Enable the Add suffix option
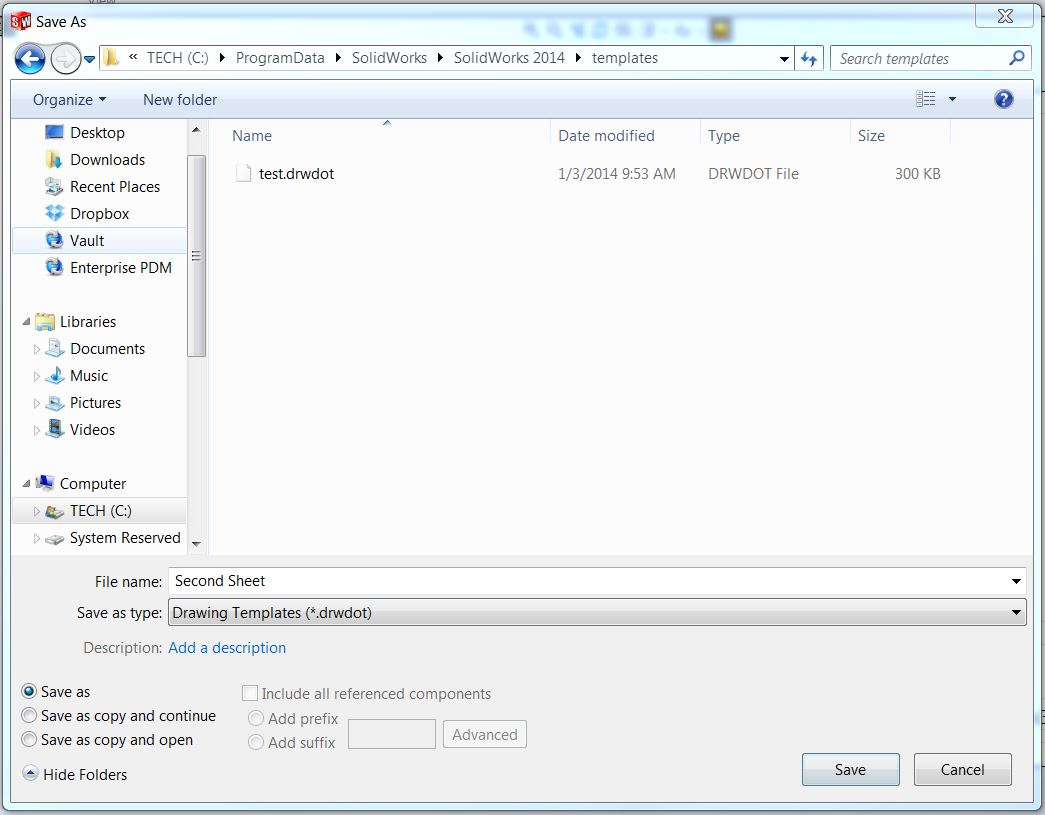1045x815 pixels. click(x=257, y=743)
